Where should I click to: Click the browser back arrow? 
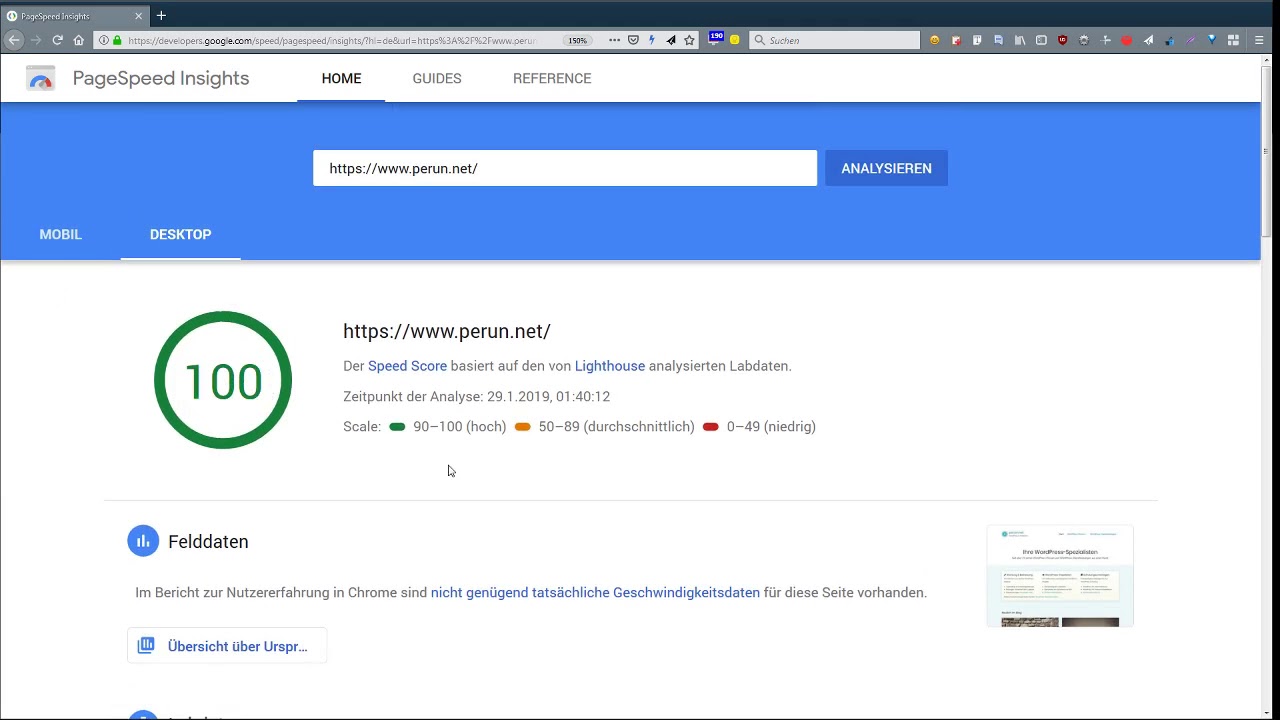pyautogui.click(x=14, y=40)
